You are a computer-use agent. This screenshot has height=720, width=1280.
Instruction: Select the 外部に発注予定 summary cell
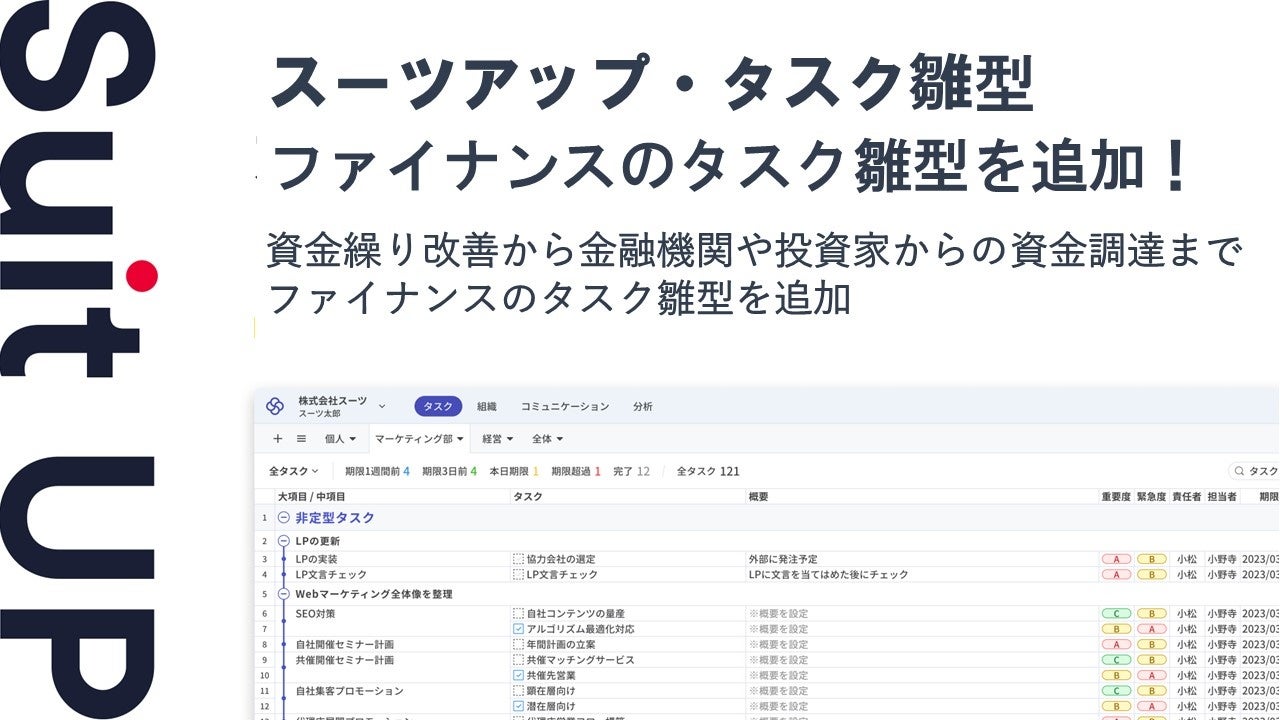click(x=783, y=560)
